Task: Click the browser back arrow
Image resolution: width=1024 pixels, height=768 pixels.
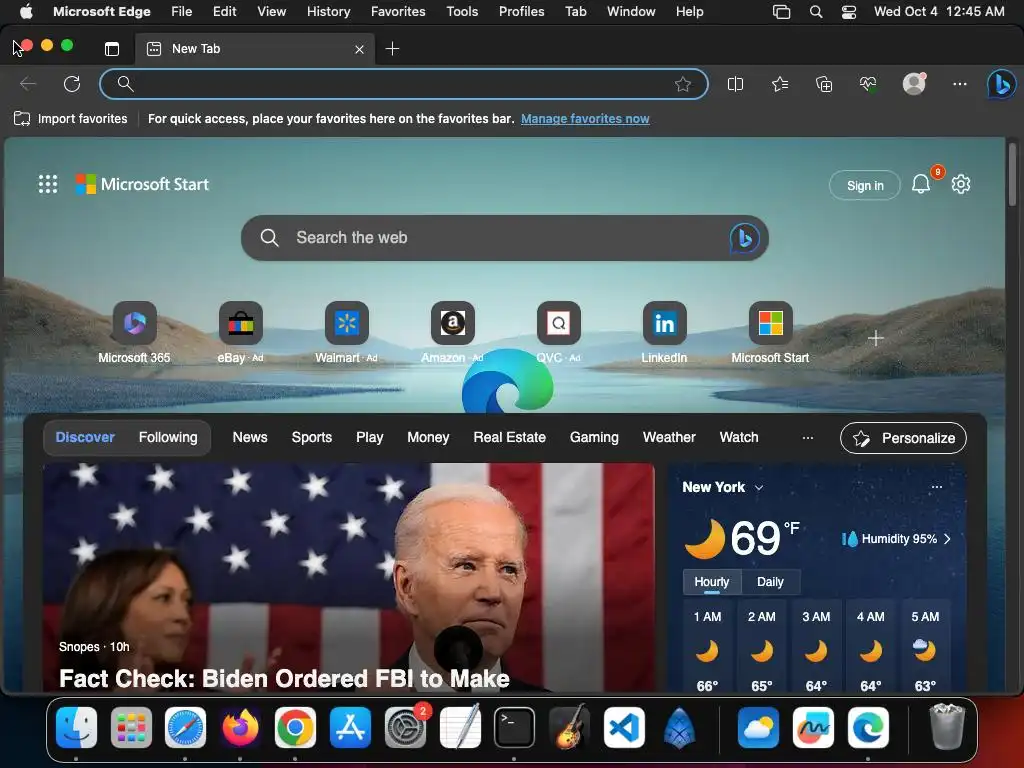Action: (27, 84)
